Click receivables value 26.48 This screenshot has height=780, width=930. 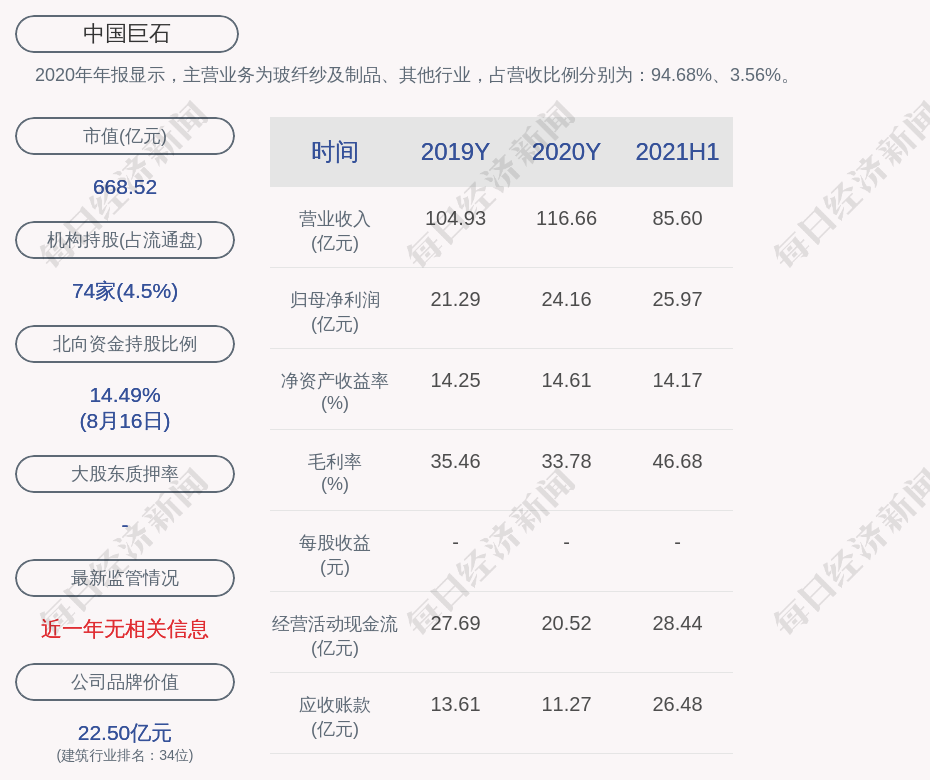click(677, 705)
